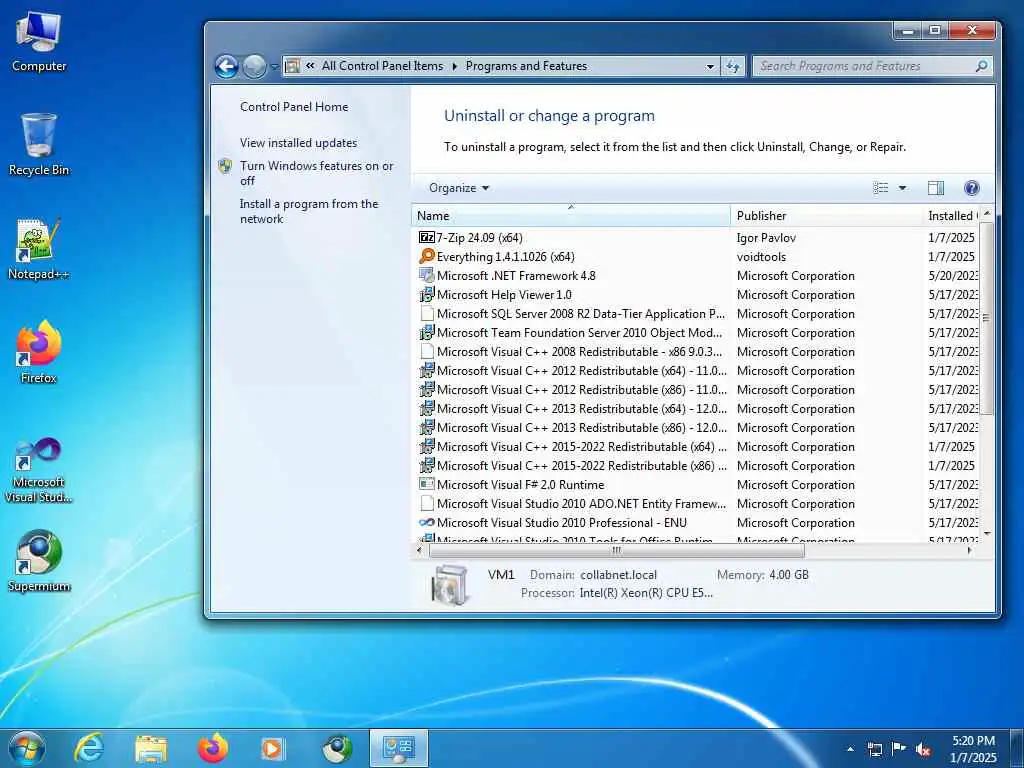Image resolution: width=1024 pixels, height=768 pixels.
Task: Click the vertical scrollbar thumb in program list
Action: tap(986, 318)
